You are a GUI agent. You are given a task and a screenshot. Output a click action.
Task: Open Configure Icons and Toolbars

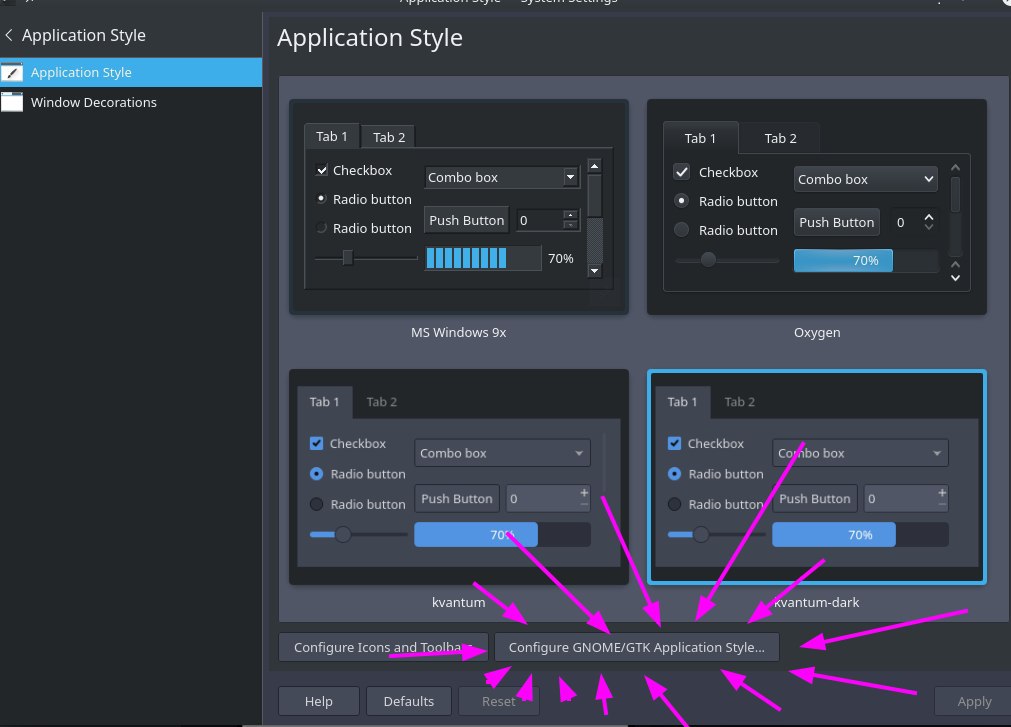tap(383, 647)
